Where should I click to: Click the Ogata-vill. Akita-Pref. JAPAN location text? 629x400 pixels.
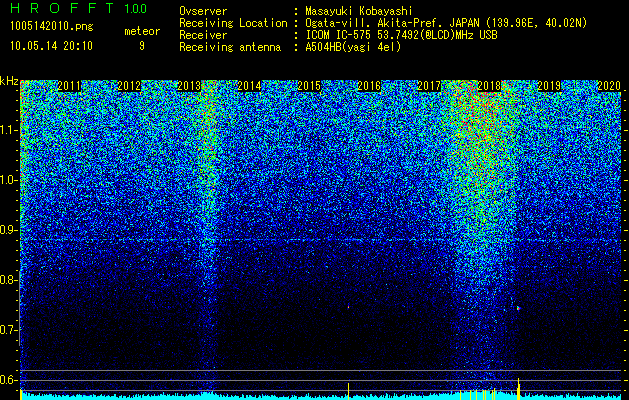(x=446, y=23)
